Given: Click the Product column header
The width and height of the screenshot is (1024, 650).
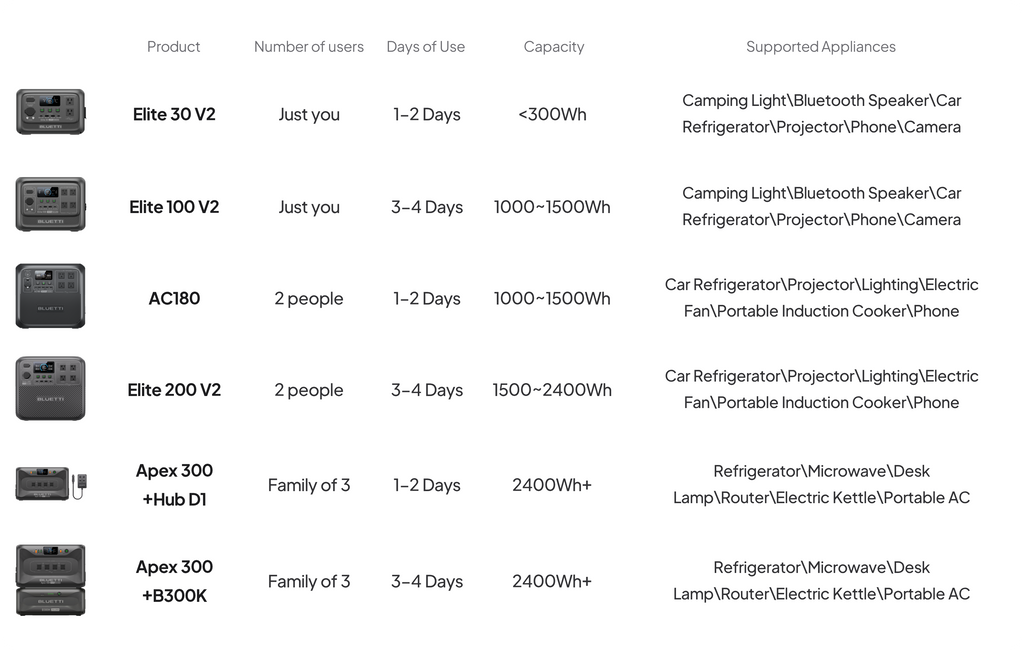Looking at the screenshot, I should point(174,47).
